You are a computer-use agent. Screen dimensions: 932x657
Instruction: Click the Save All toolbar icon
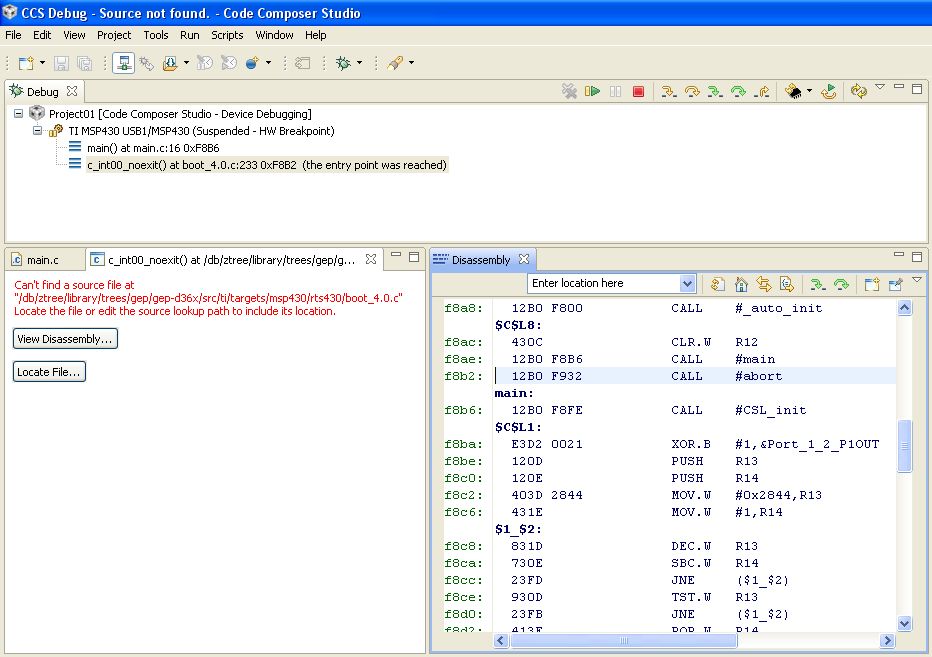84,63
